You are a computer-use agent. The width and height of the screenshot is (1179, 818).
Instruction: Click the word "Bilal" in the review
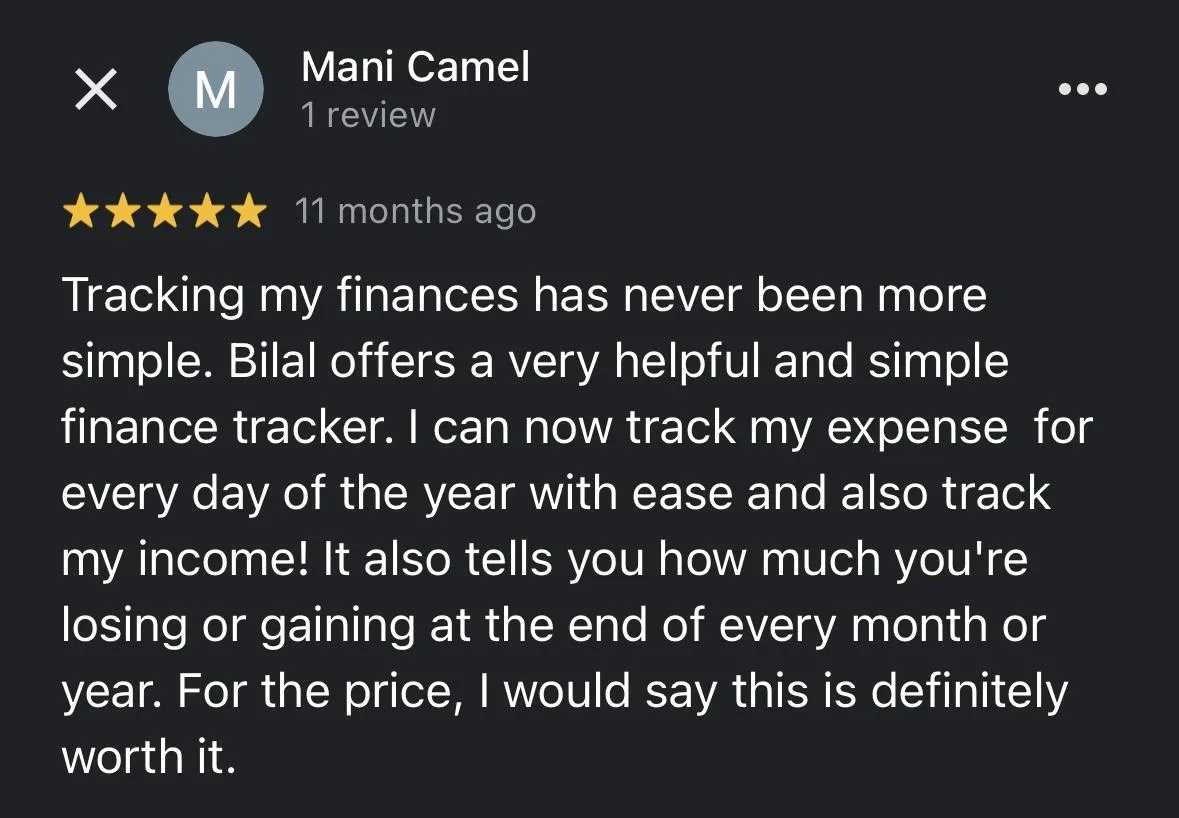(x=272, y=361)
